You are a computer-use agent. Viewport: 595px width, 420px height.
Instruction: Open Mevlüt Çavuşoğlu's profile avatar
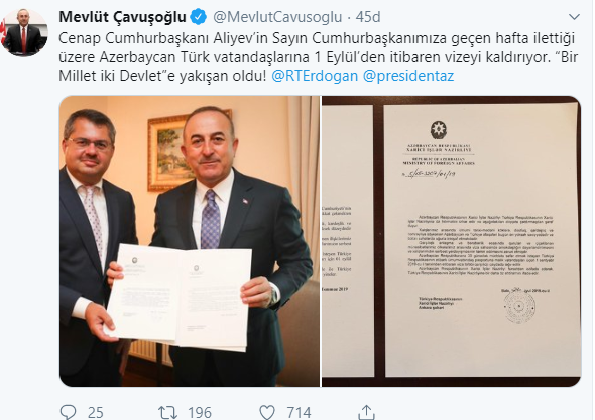[25, 32]
